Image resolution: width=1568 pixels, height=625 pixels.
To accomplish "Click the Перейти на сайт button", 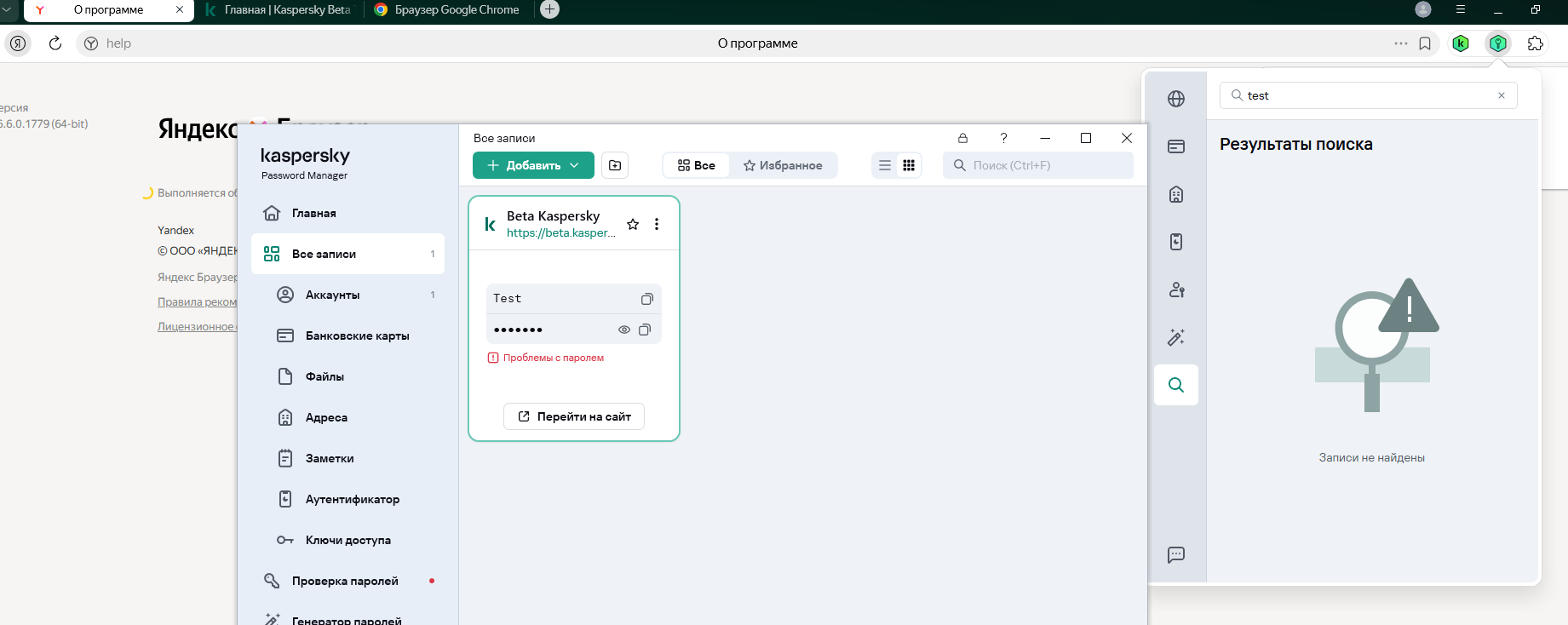I will coord(574,416).
